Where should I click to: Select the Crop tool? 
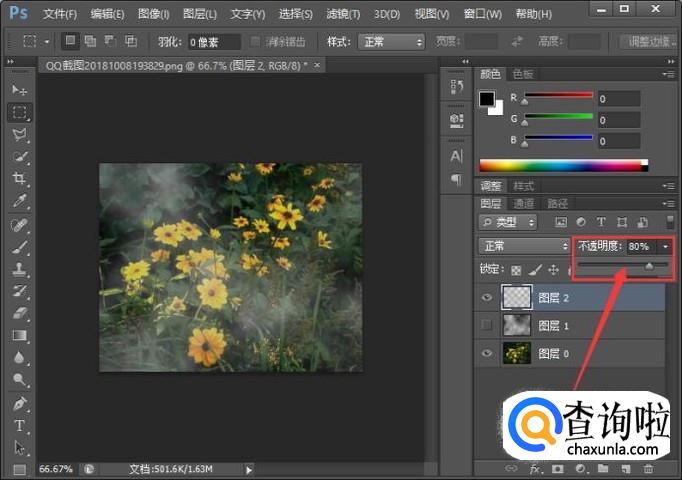pos(20,179)
